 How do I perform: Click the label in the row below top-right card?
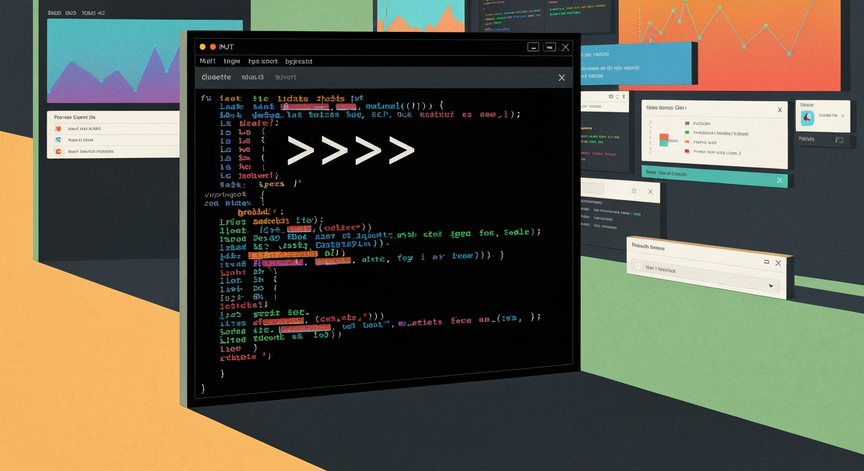806,139
